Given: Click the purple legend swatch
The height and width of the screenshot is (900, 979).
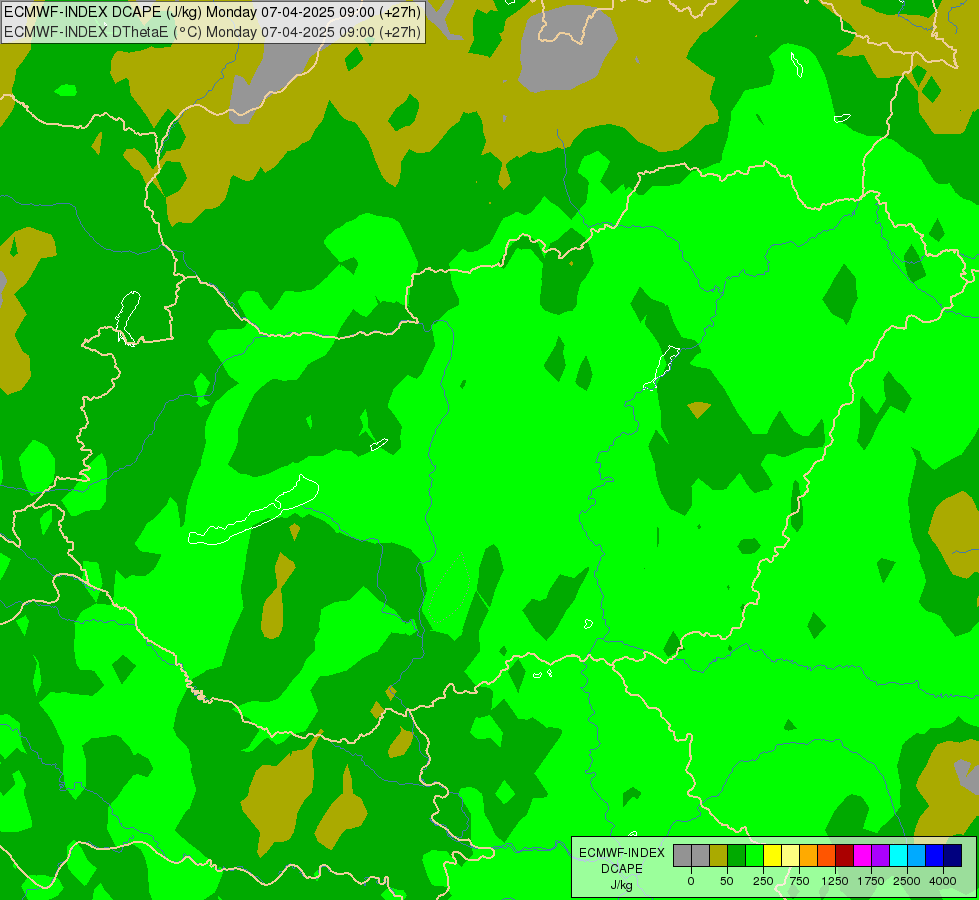Looking at the screenshot, I should [x=881, y=856].
